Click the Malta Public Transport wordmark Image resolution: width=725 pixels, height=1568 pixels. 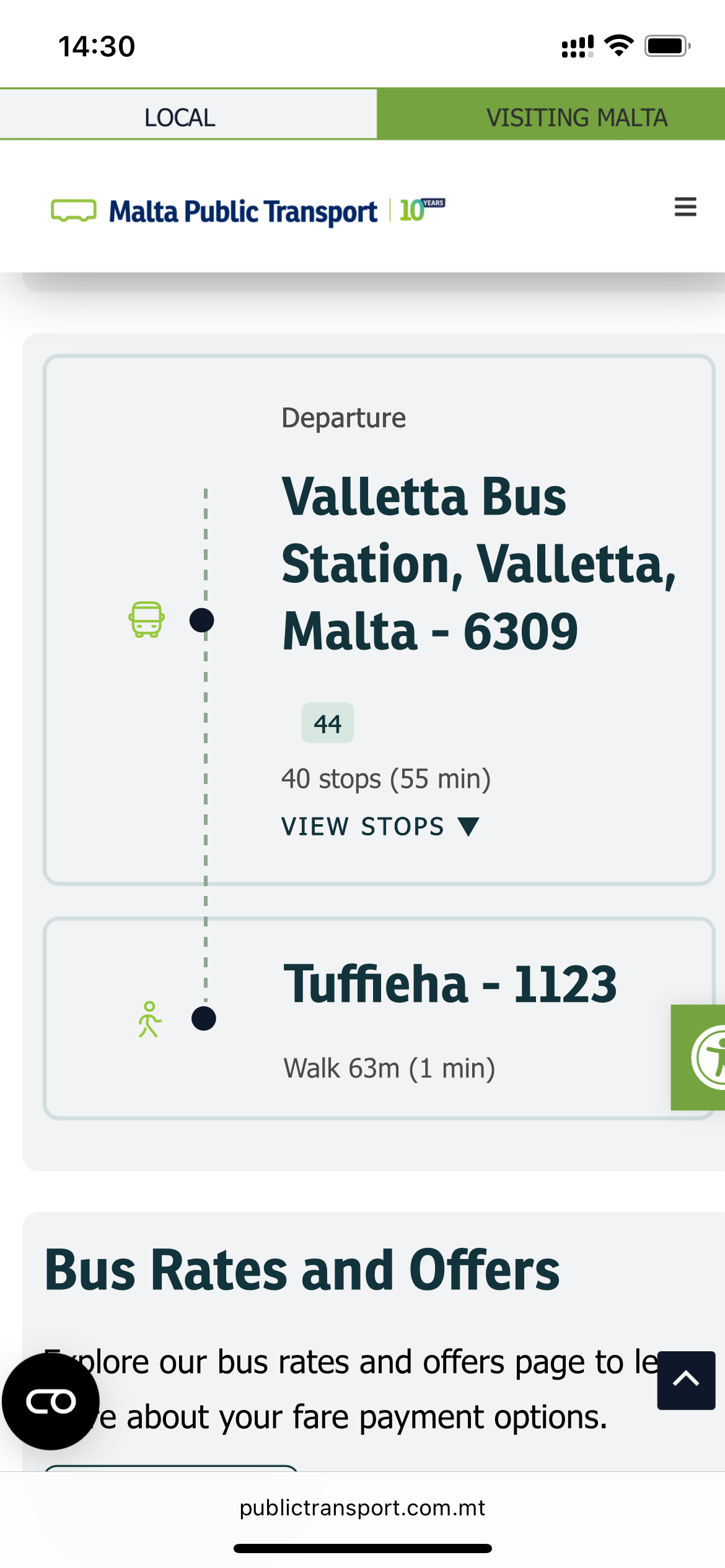coord(243,212)
